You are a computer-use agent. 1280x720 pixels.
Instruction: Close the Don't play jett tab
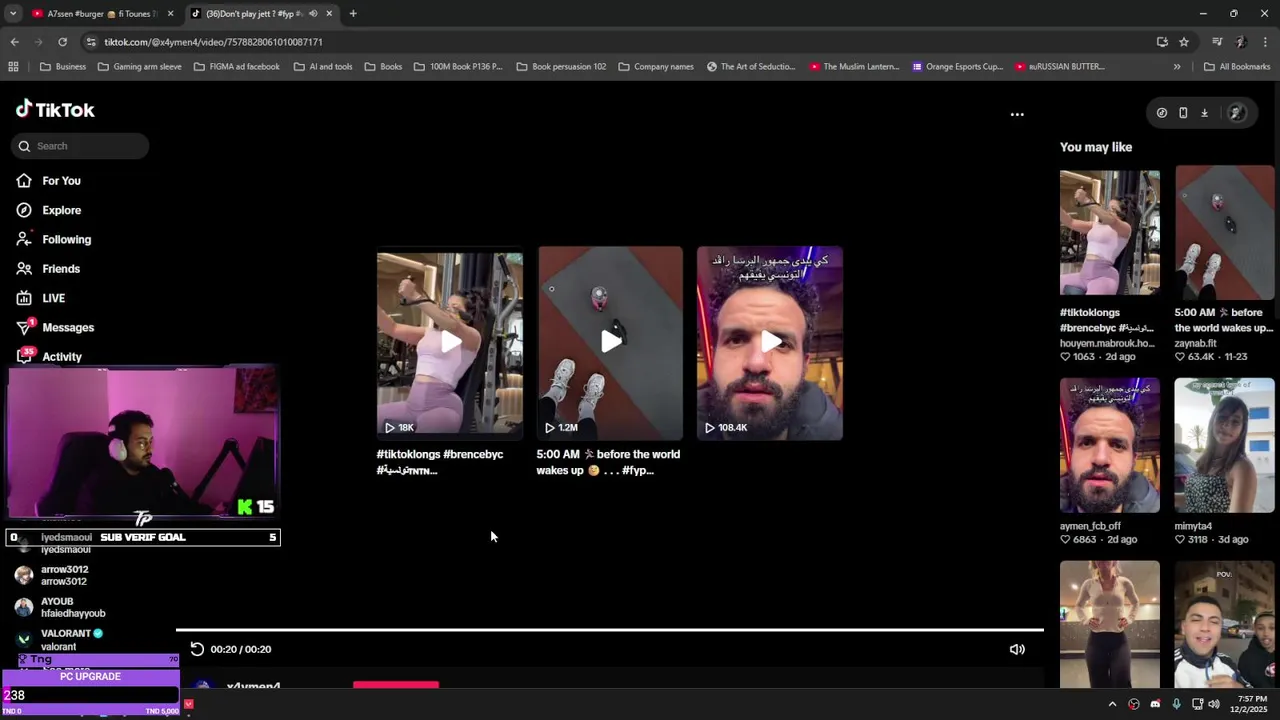point(329,14)
